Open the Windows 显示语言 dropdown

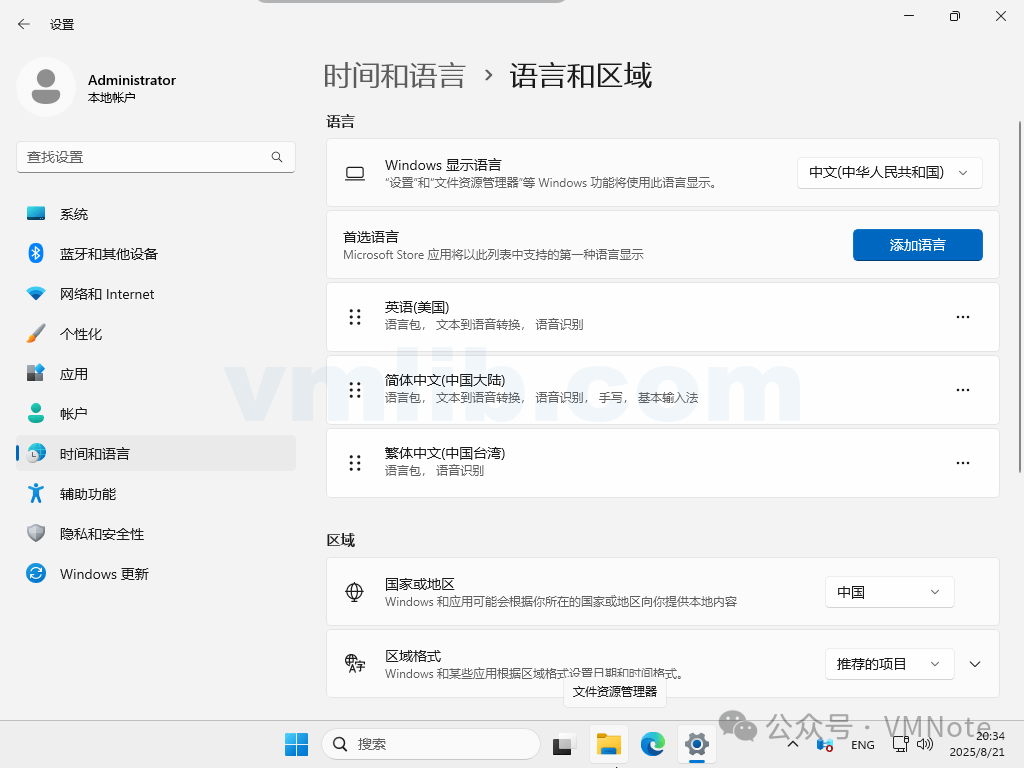889,172
